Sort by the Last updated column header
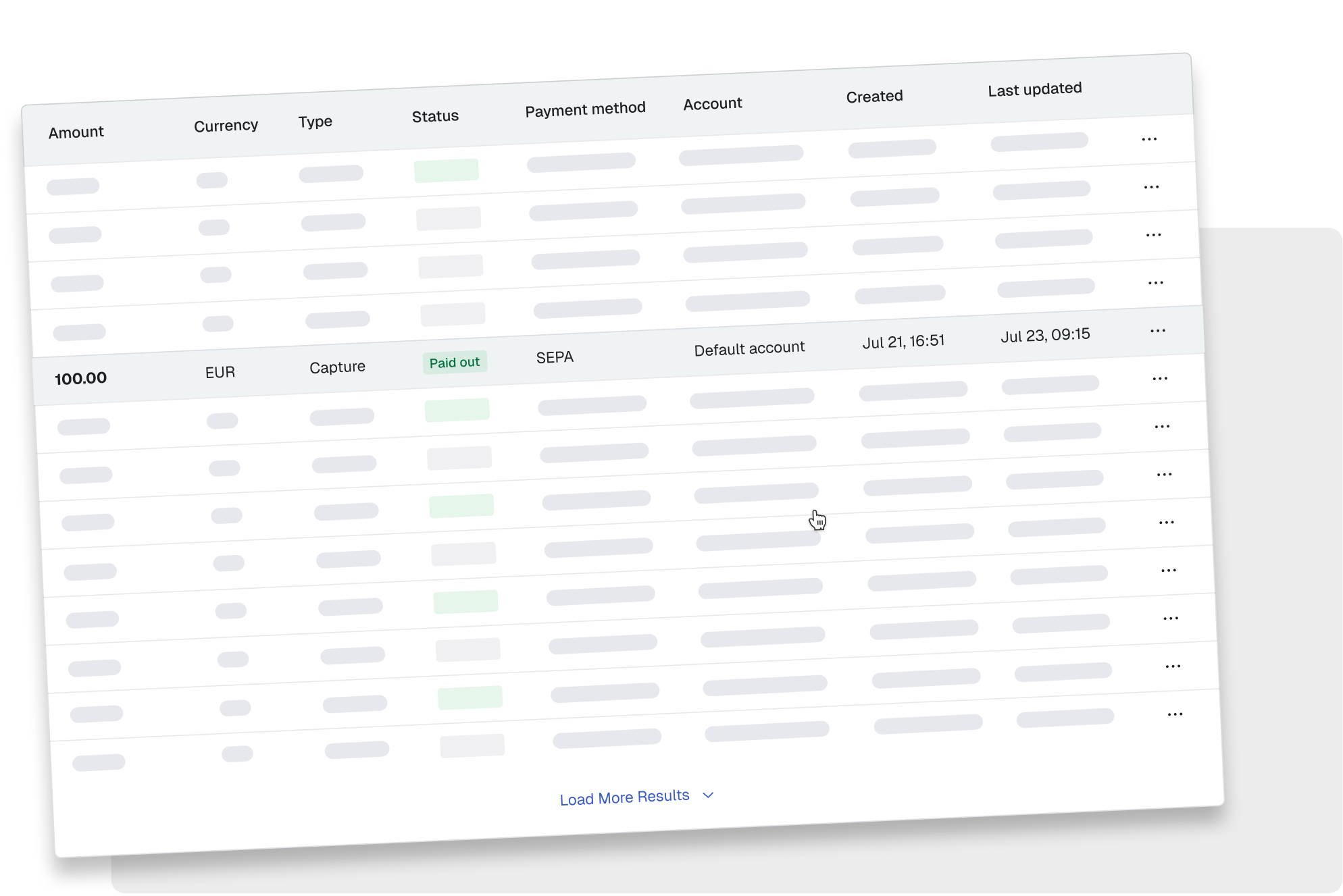This screenshot has height=896, width=1343. [x=1034, y=89]
